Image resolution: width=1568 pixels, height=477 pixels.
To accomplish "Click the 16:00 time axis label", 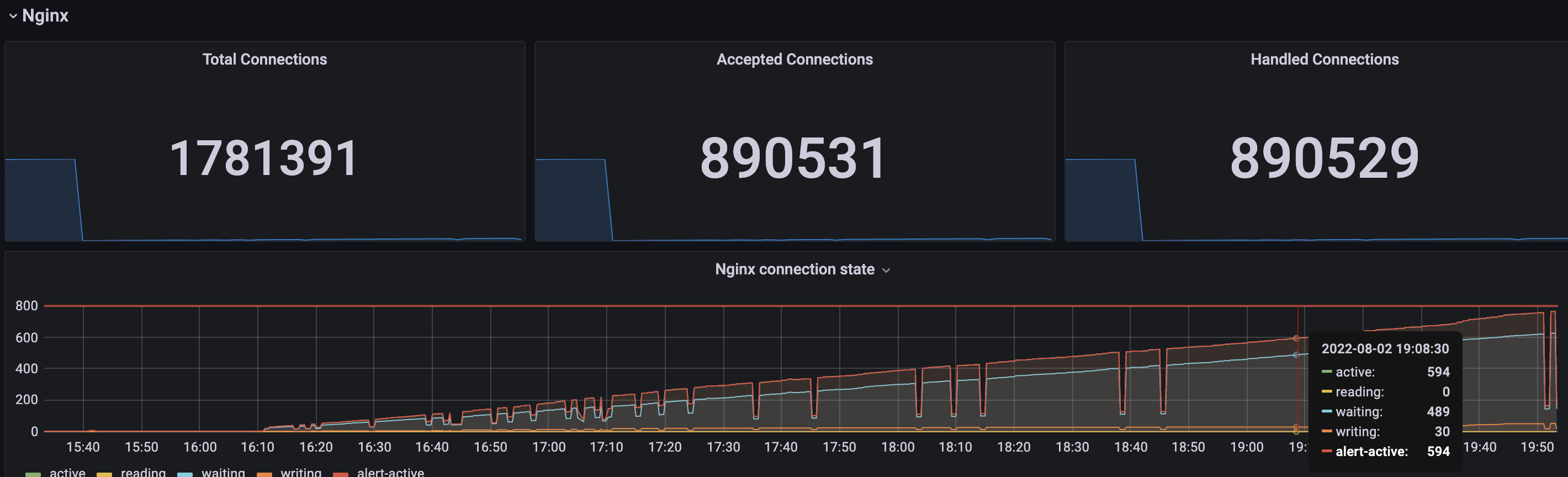I will click(200, 447).
